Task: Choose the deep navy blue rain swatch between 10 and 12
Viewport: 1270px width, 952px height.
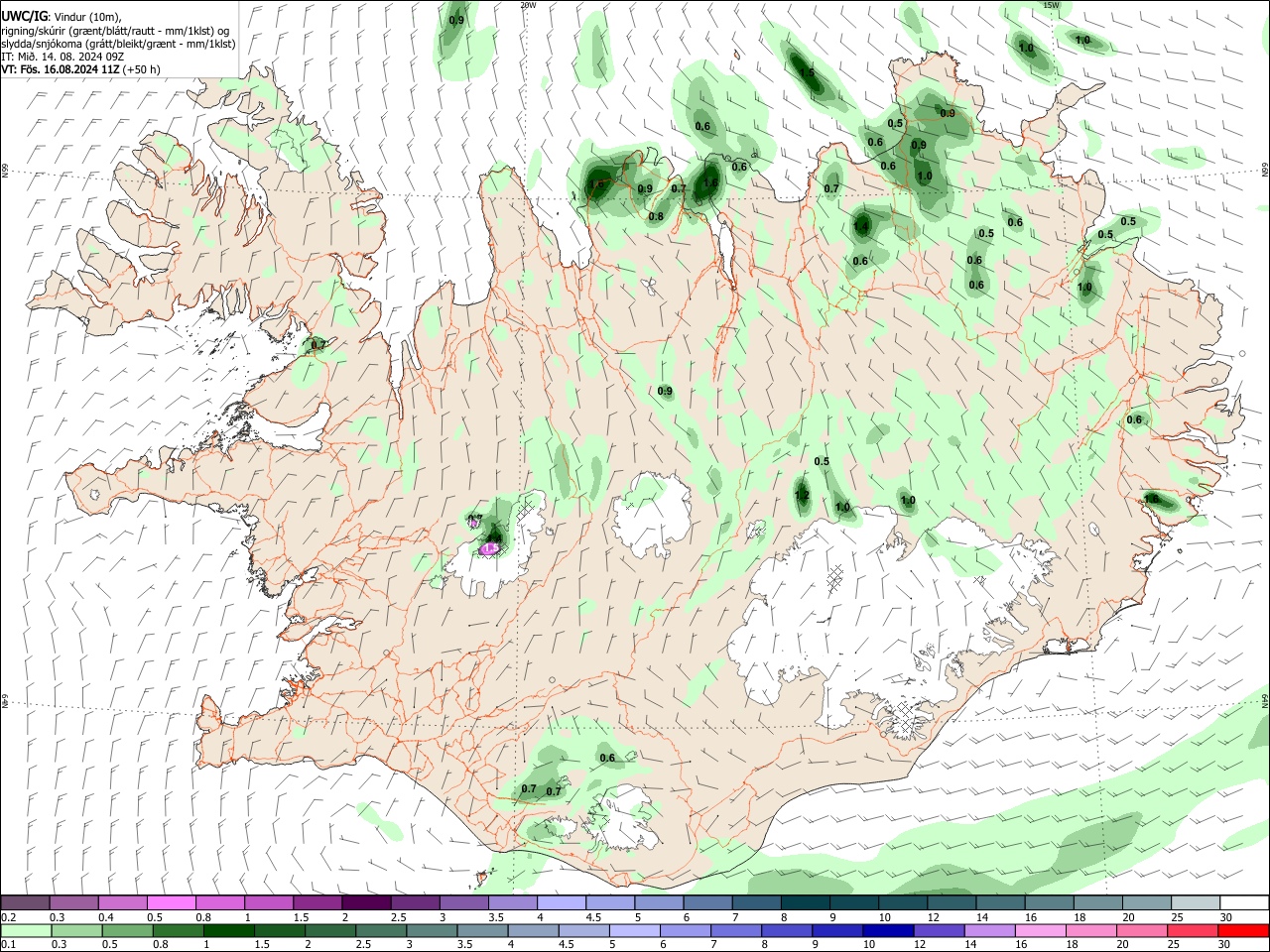Action: coord(887,930)
